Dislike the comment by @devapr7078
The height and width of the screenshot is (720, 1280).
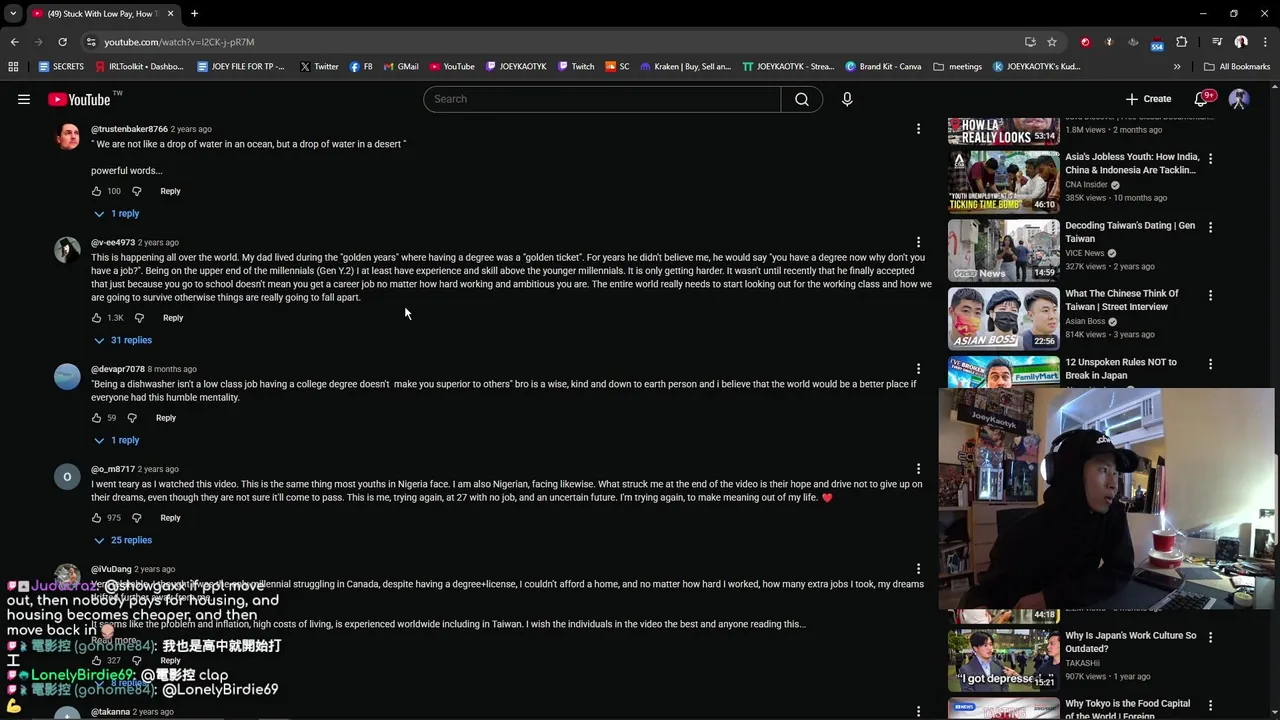point(132,418)
